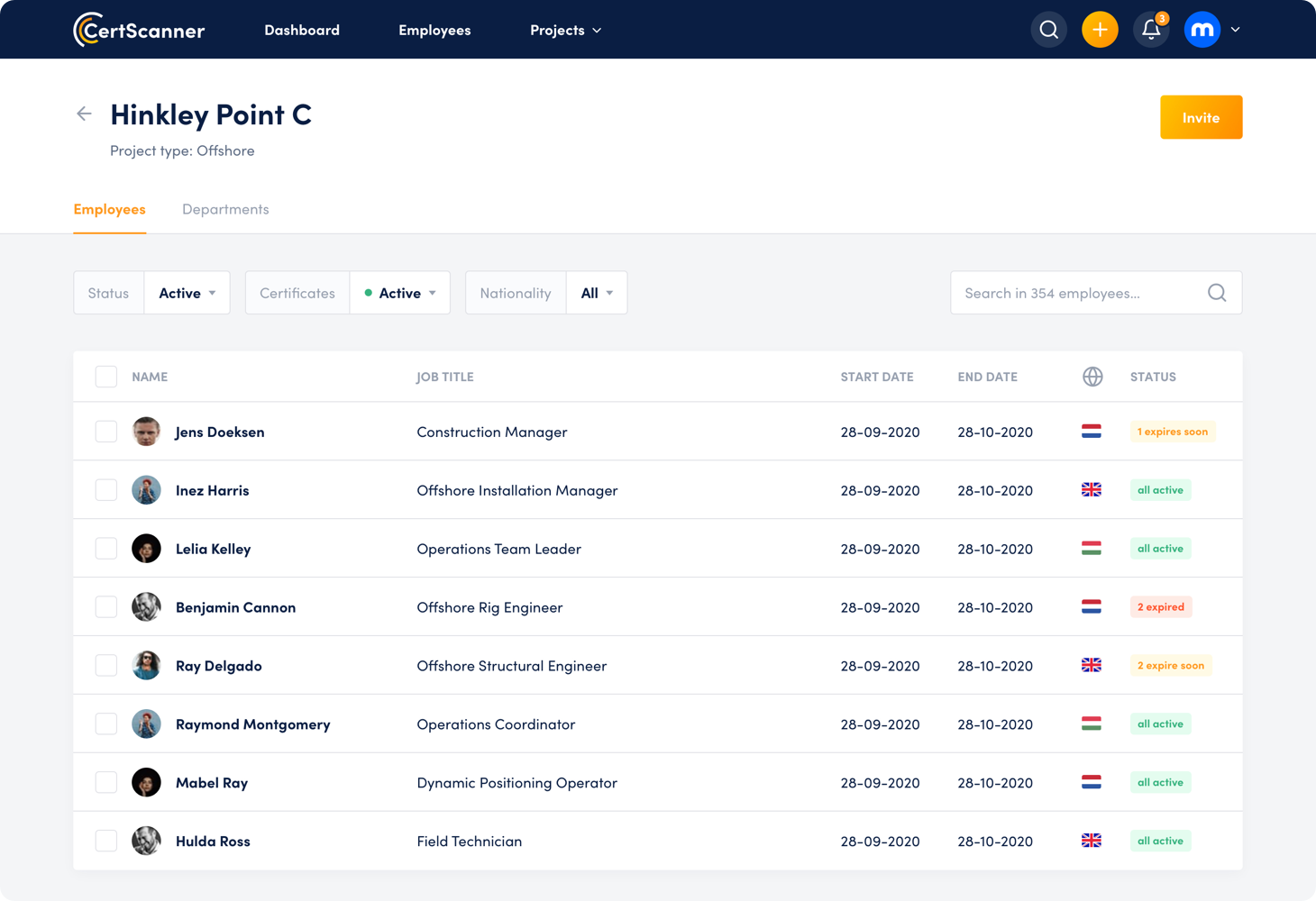
Task: Click the Dutch flag on Jens Doeksen's row
Action: point(1092,431)
